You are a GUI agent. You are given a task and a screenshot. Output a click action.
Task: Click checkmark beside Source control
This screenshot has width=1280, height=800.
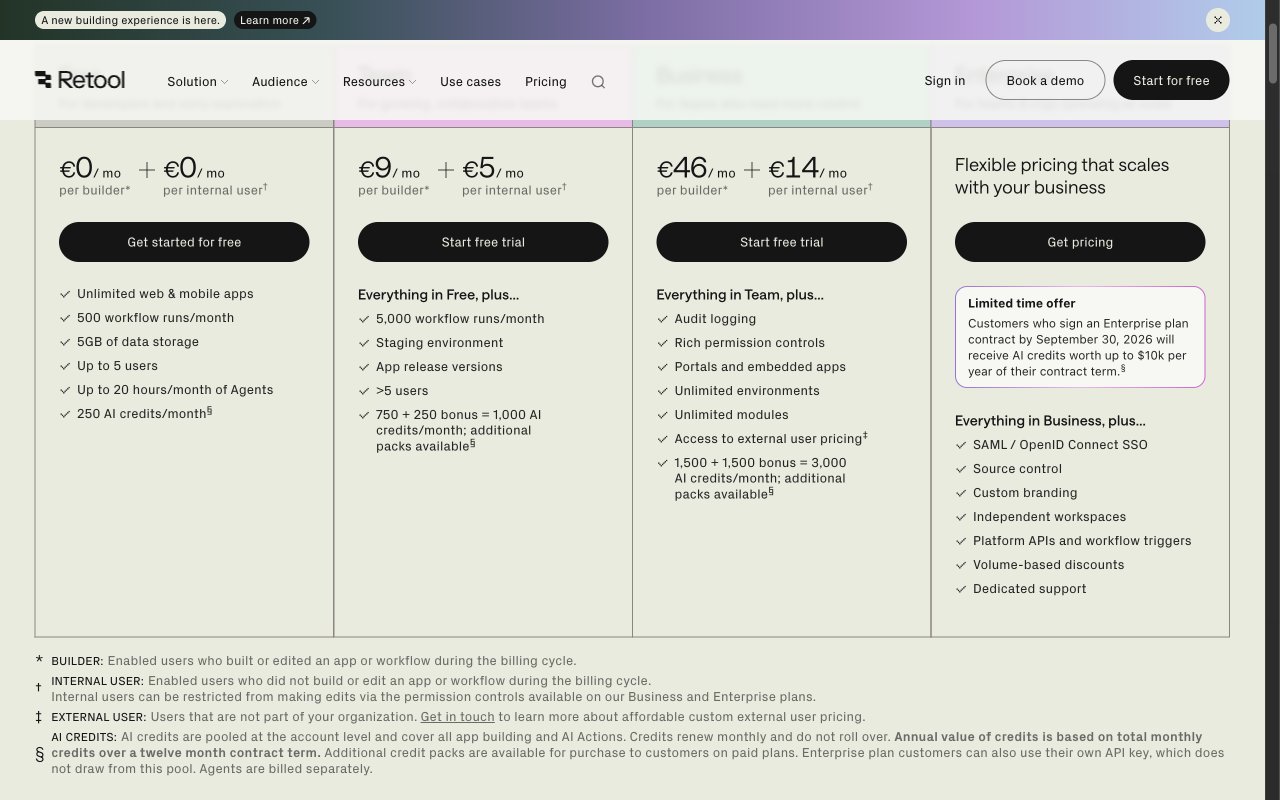coord(961,469)
